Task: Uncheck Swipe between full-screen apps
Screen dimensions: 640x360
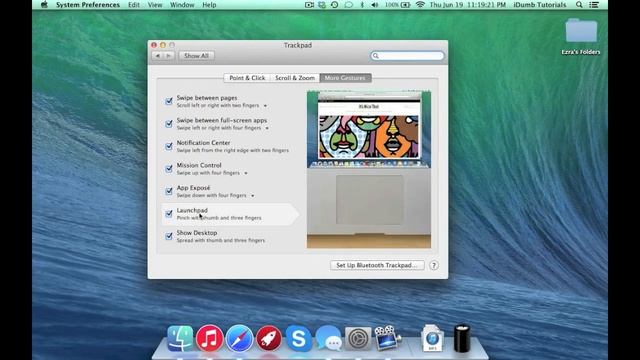Action: click(169, 123)
